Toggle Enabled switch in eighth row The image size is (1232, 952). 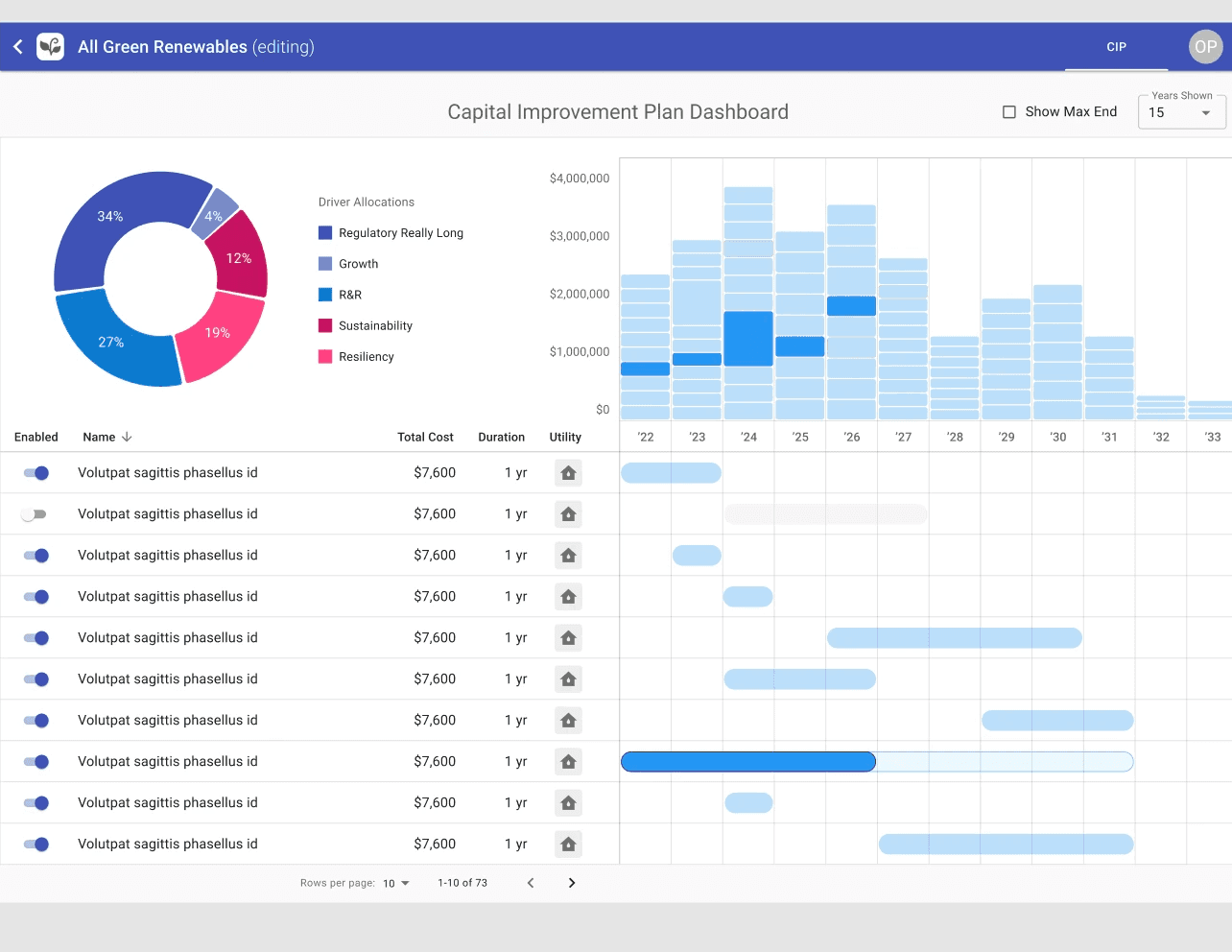36,762
